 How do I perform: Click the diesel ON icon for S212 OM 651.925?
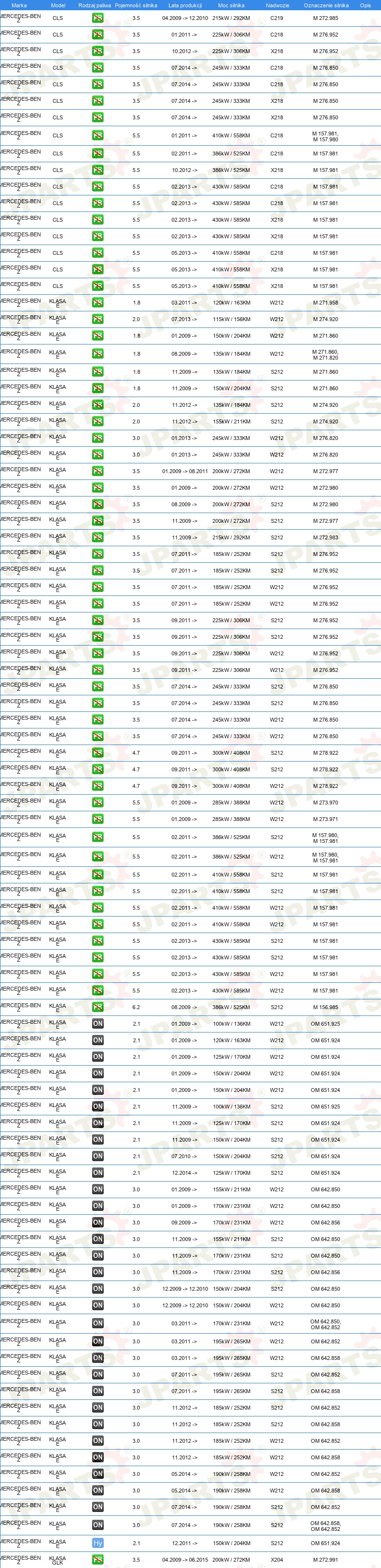[x=97, y=1107]
